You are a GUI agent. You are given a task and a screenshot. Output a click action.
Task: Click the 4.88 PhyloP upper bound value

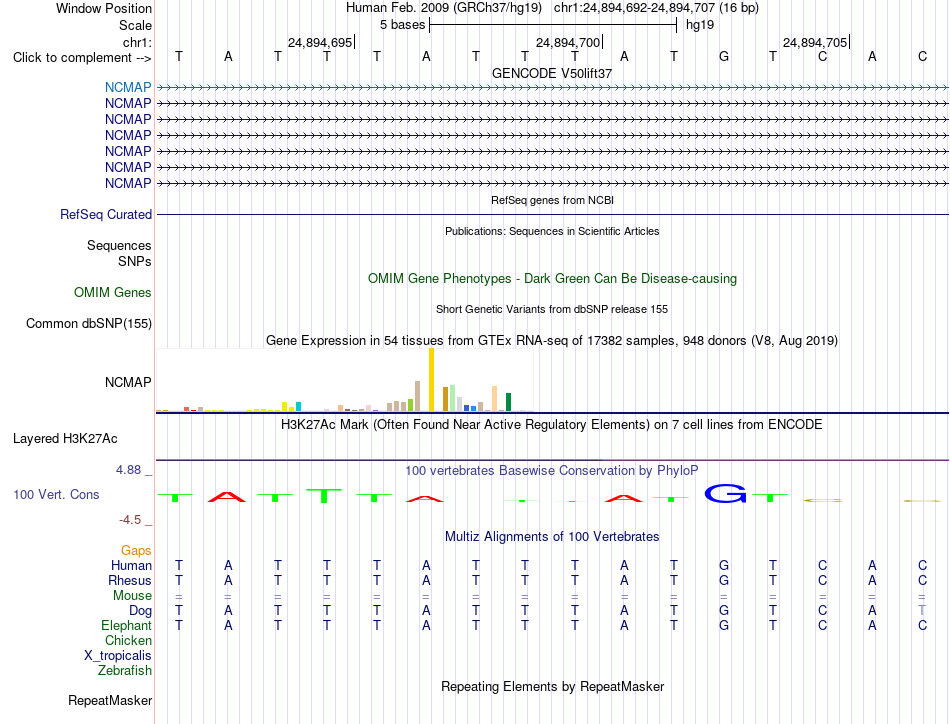(128, 470)
